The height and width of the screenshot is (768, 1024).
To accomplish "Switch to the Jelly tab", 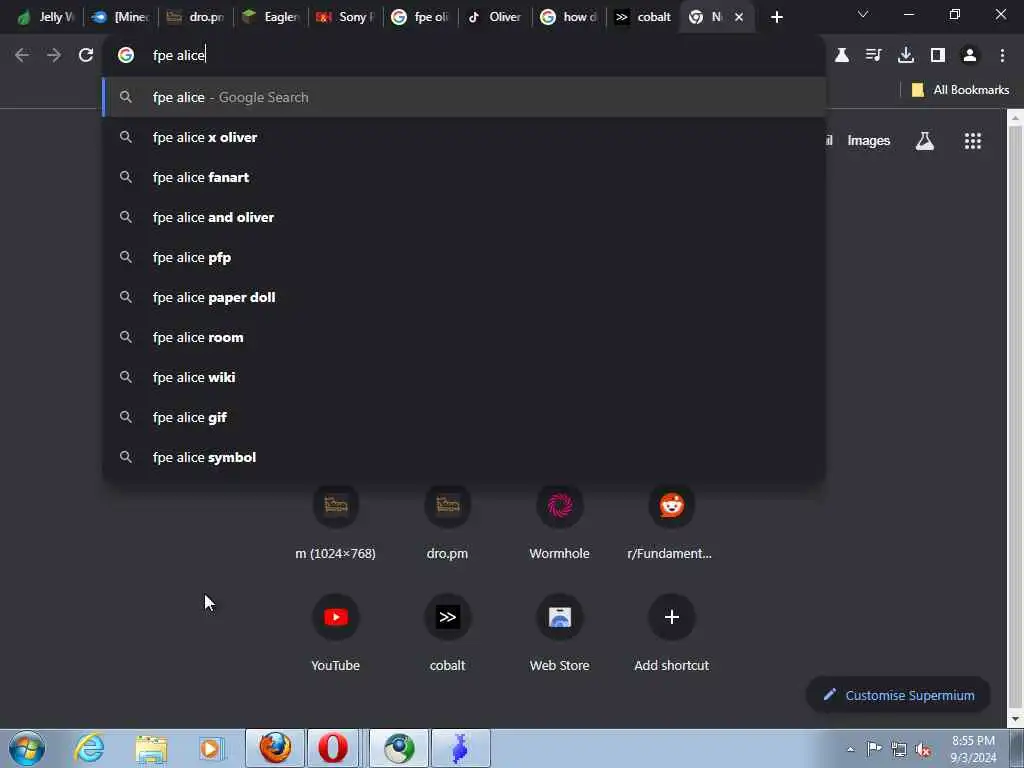I will [46, 17].
